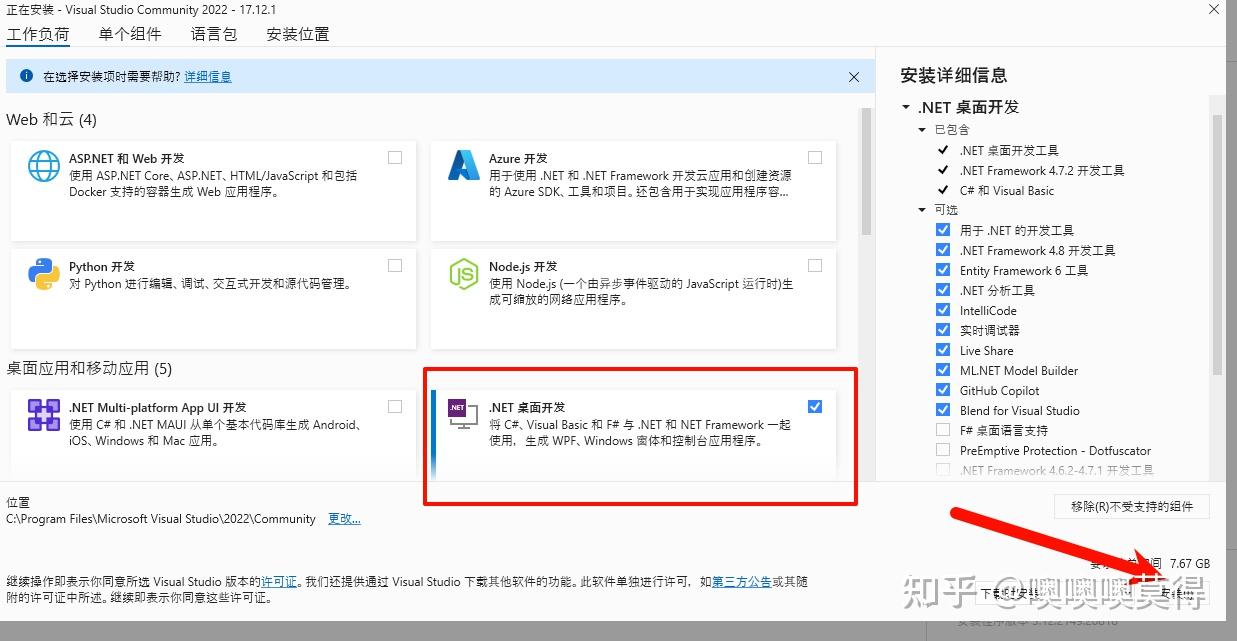Click the Azure 开发 workload icon
Screen dimensions: 1237x641
point(464,166)
